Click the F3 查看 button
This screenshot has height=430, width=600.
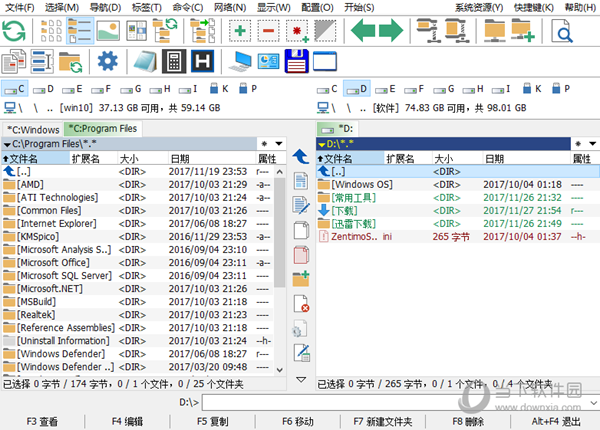(42, 422)
